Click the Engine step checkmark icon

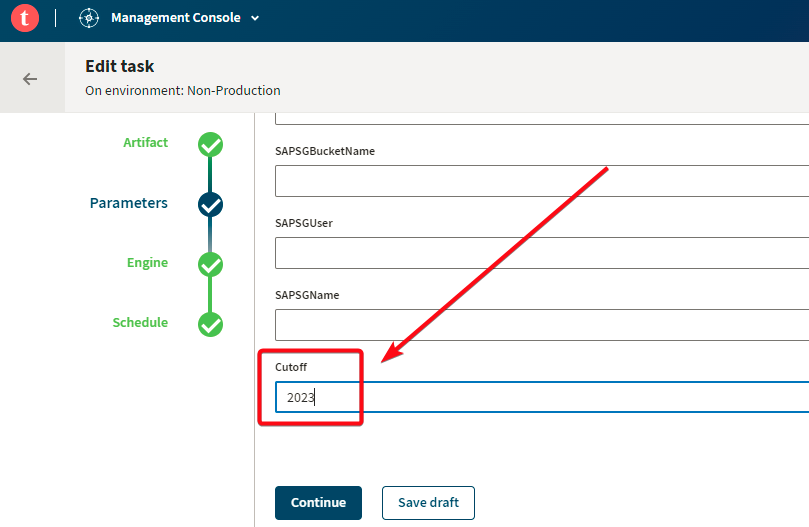(x=211, y=265)
